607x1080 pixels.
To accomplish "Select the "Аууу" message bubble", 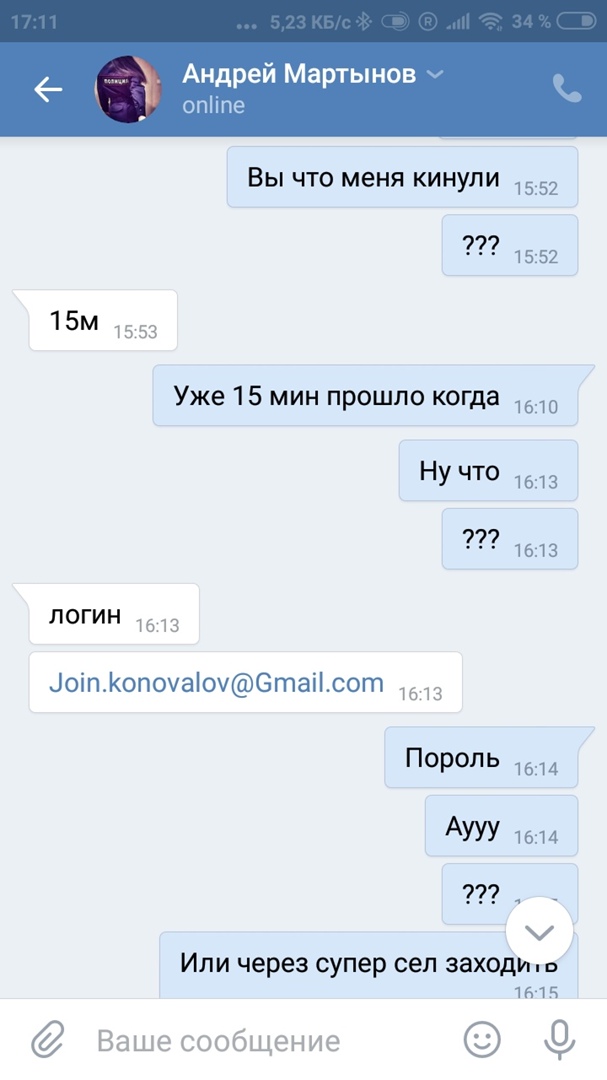I will point(502,825).
